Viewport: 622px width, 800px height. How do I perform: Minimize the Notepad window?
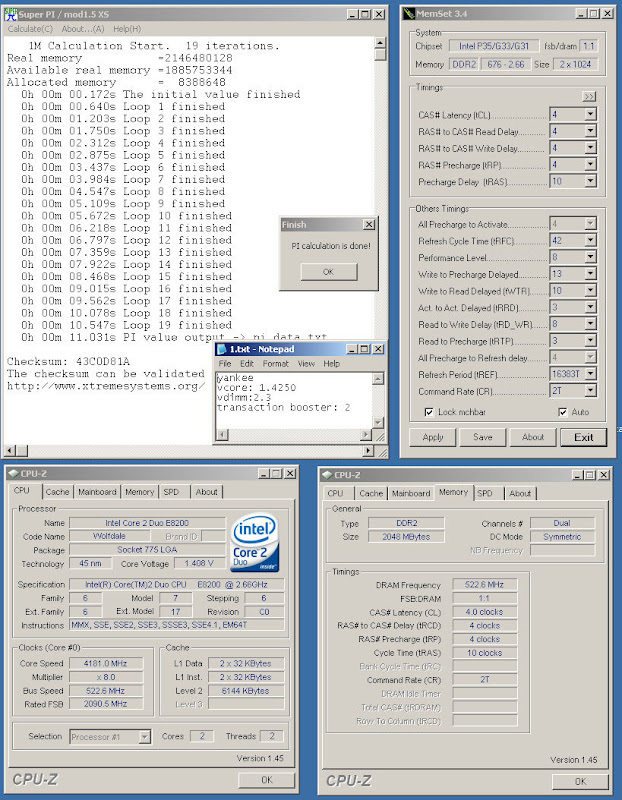(x=352, y=349)
